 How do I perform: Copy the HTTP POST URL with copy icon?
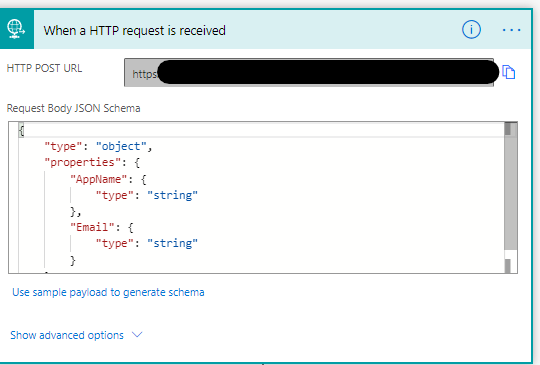coord(509,72)
